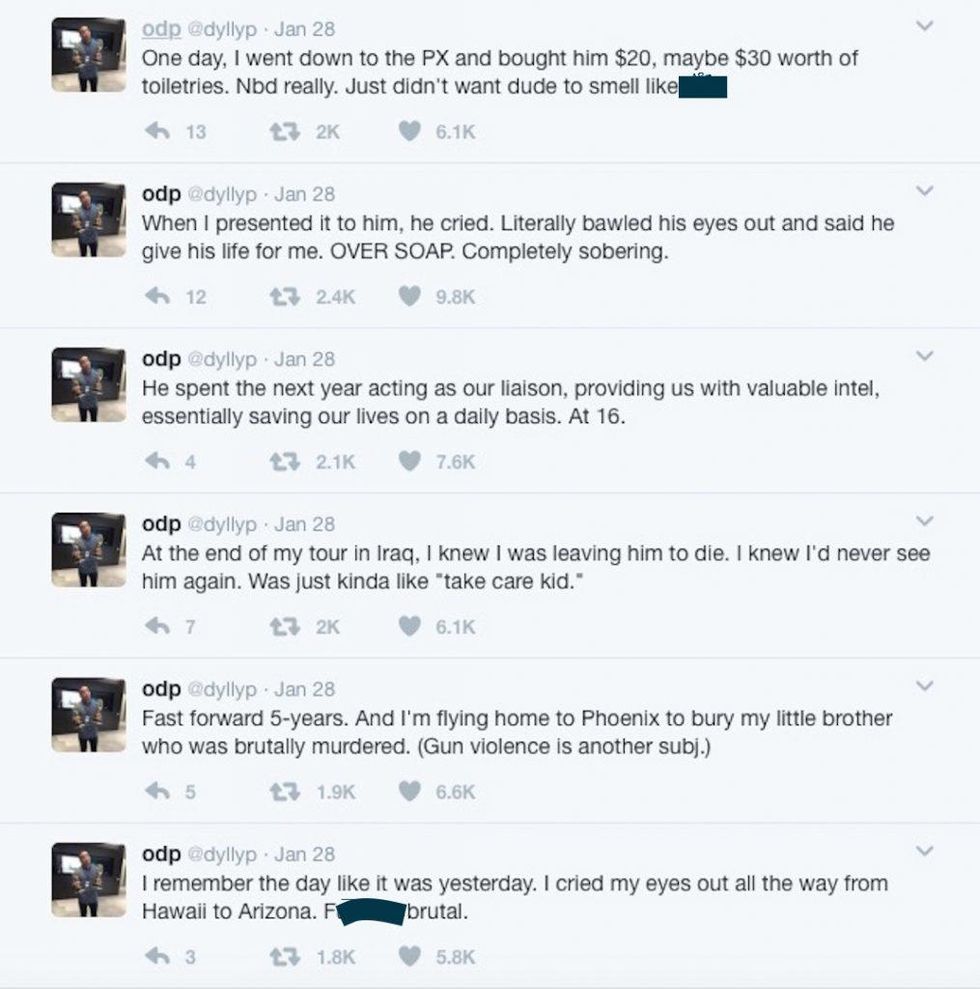Viewport: 980px width, 989px height.
Task: Expand options menu on 'OVER SOAP' tweet
Action: coord(925,190)
